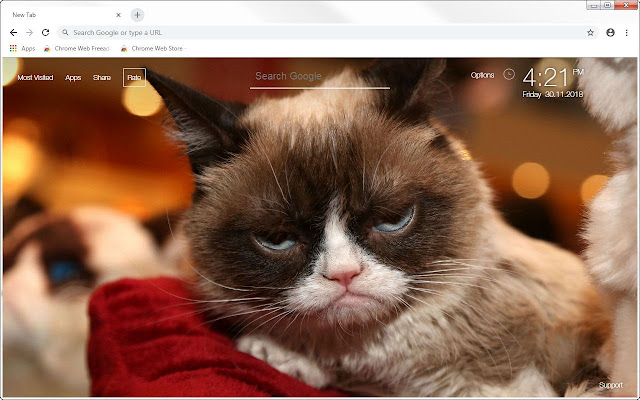Open the Options link

[x=482, y=75]
